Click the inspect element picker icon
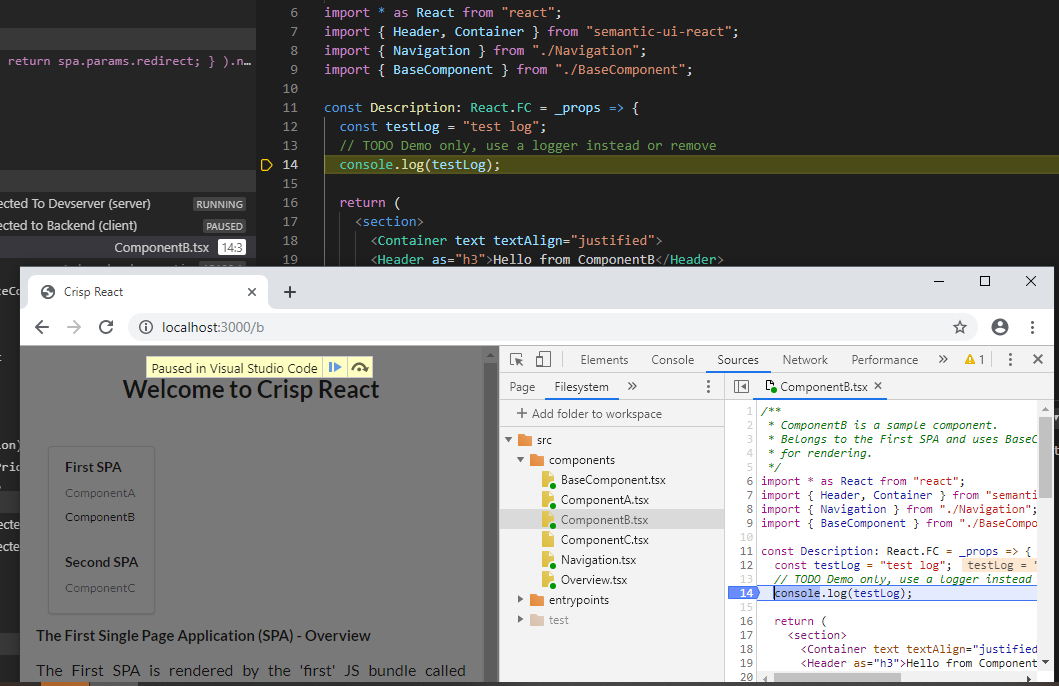1059x686 pixels. [517, 360]
